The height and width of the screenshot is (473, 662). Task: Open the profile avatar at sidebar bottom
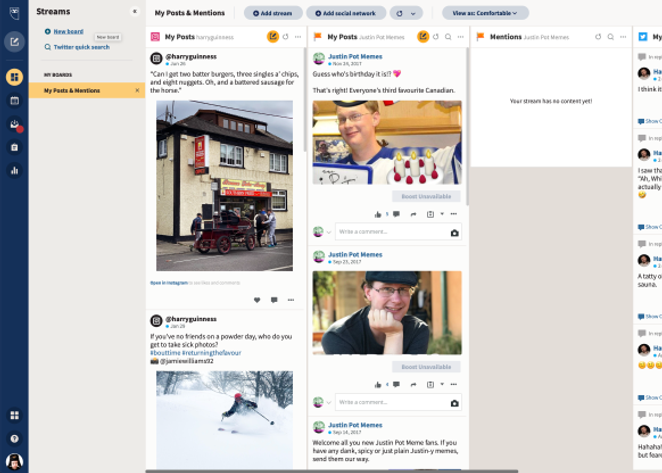pyautogui.click(x=14, y=462)
